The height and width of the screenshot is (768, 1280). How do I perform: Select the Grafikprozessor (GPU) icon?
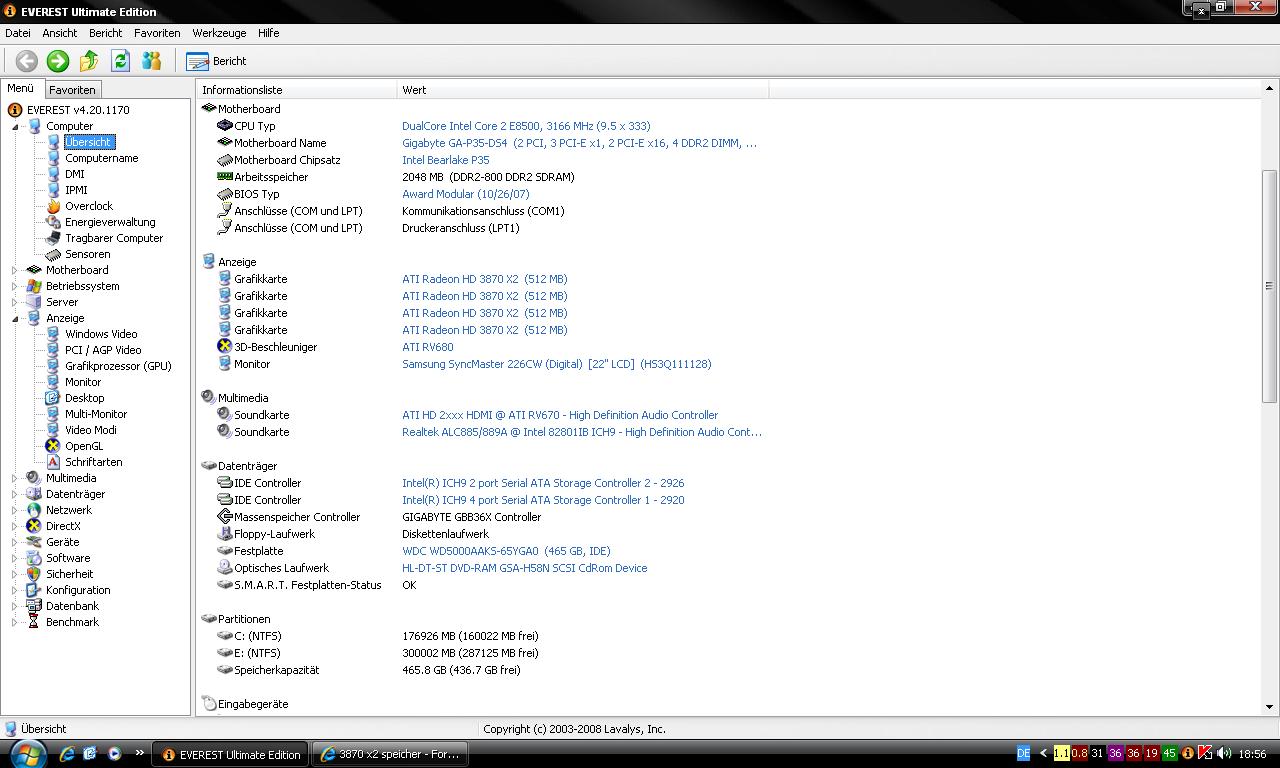[53, 366]
